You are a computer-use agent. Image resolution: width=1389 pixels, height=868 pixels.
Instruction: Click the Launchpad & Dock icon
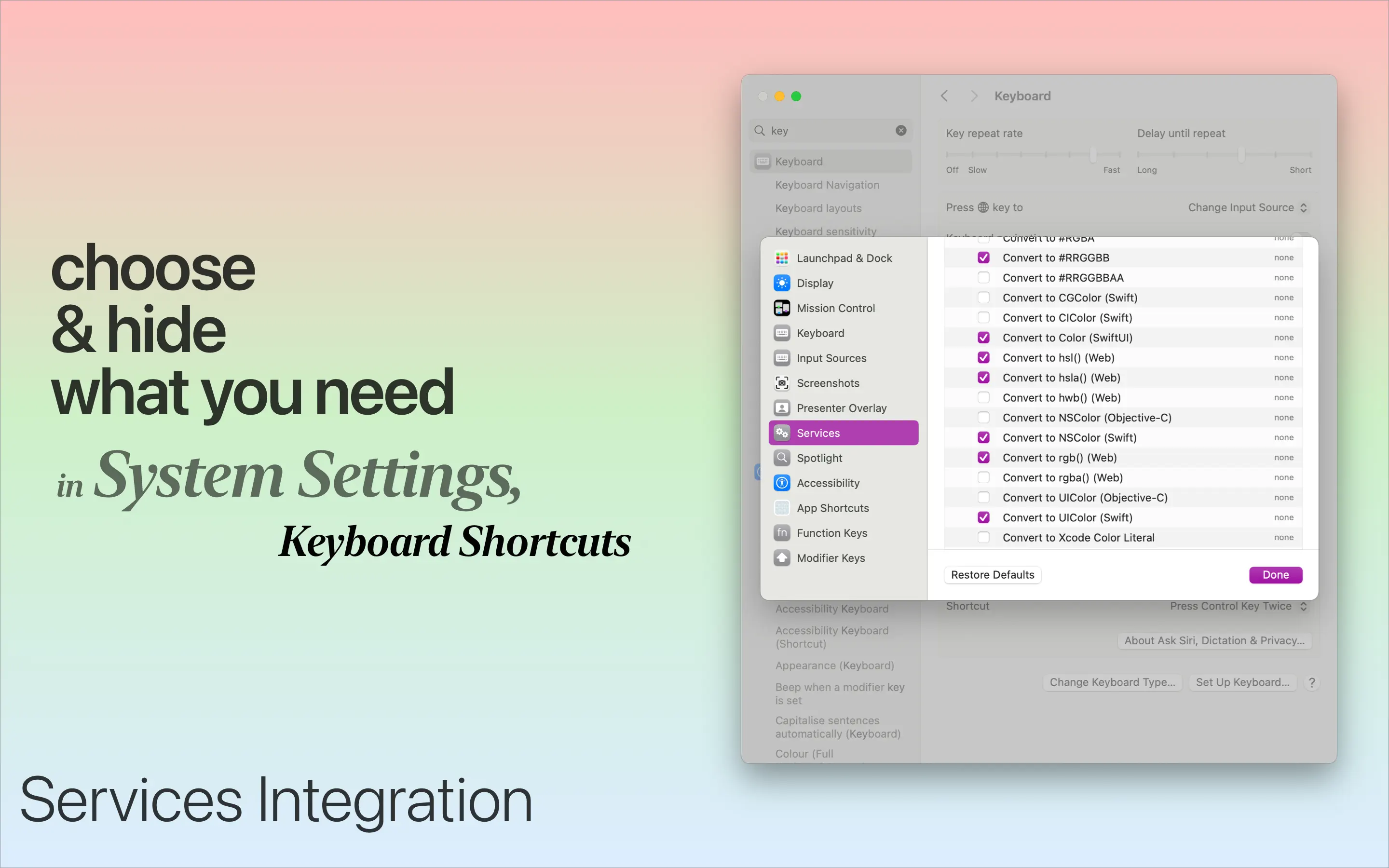click(781, 258)
